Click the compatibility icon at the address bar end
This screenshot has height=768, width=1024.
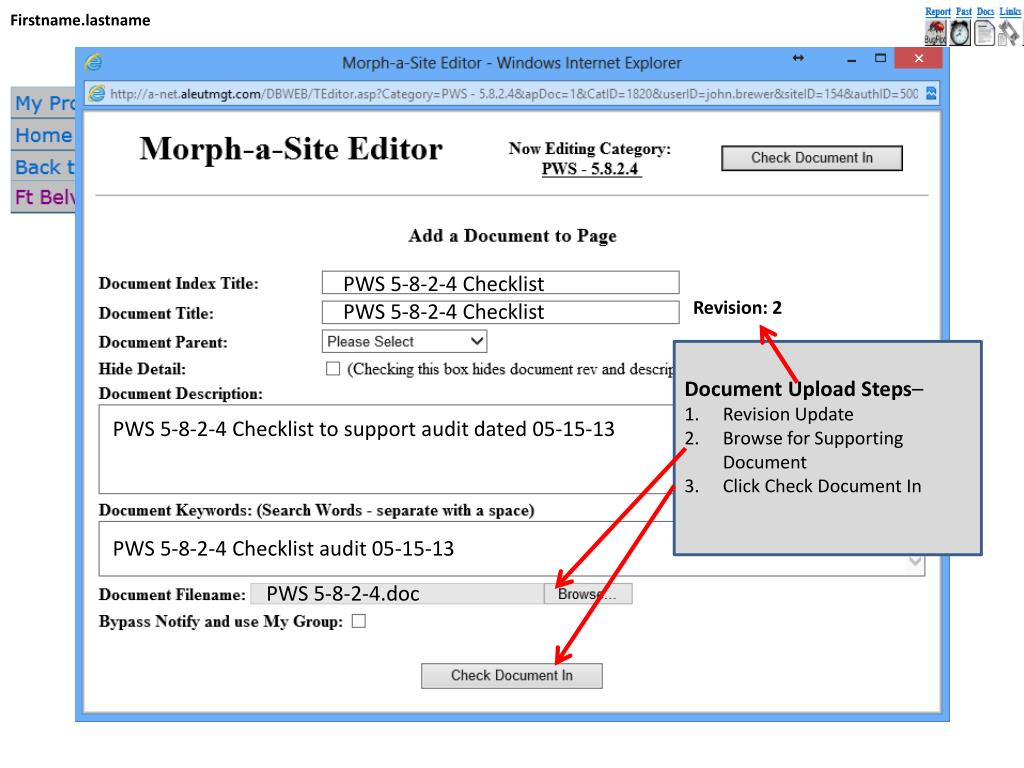click(x=931, y=93)
